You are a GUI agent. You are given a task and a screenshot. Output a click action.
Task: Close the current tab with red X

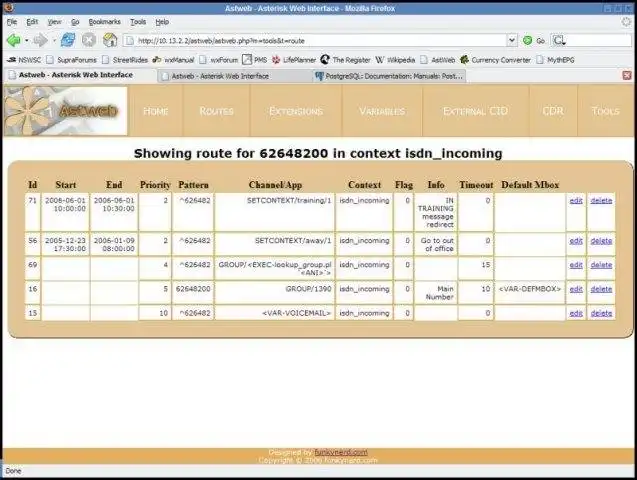pos(627,75)
